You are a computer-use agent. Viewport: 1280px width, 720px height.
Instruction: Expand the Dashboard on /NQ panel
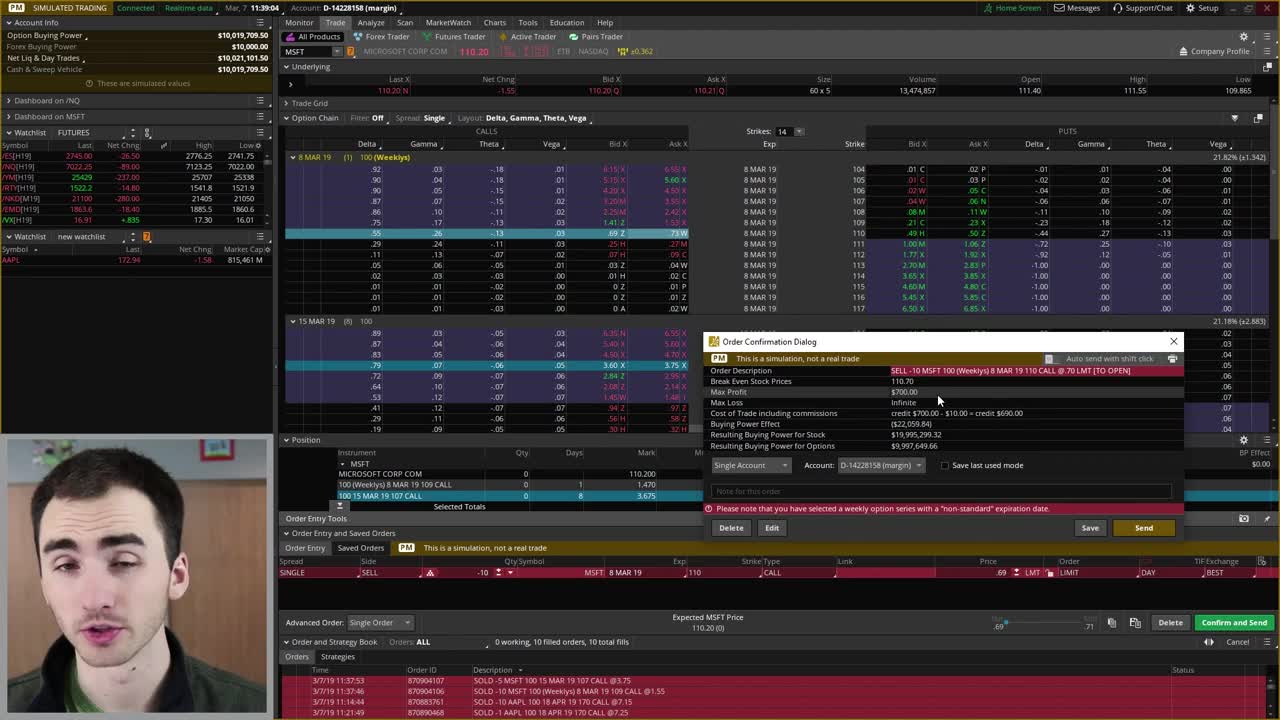point(8,101)
